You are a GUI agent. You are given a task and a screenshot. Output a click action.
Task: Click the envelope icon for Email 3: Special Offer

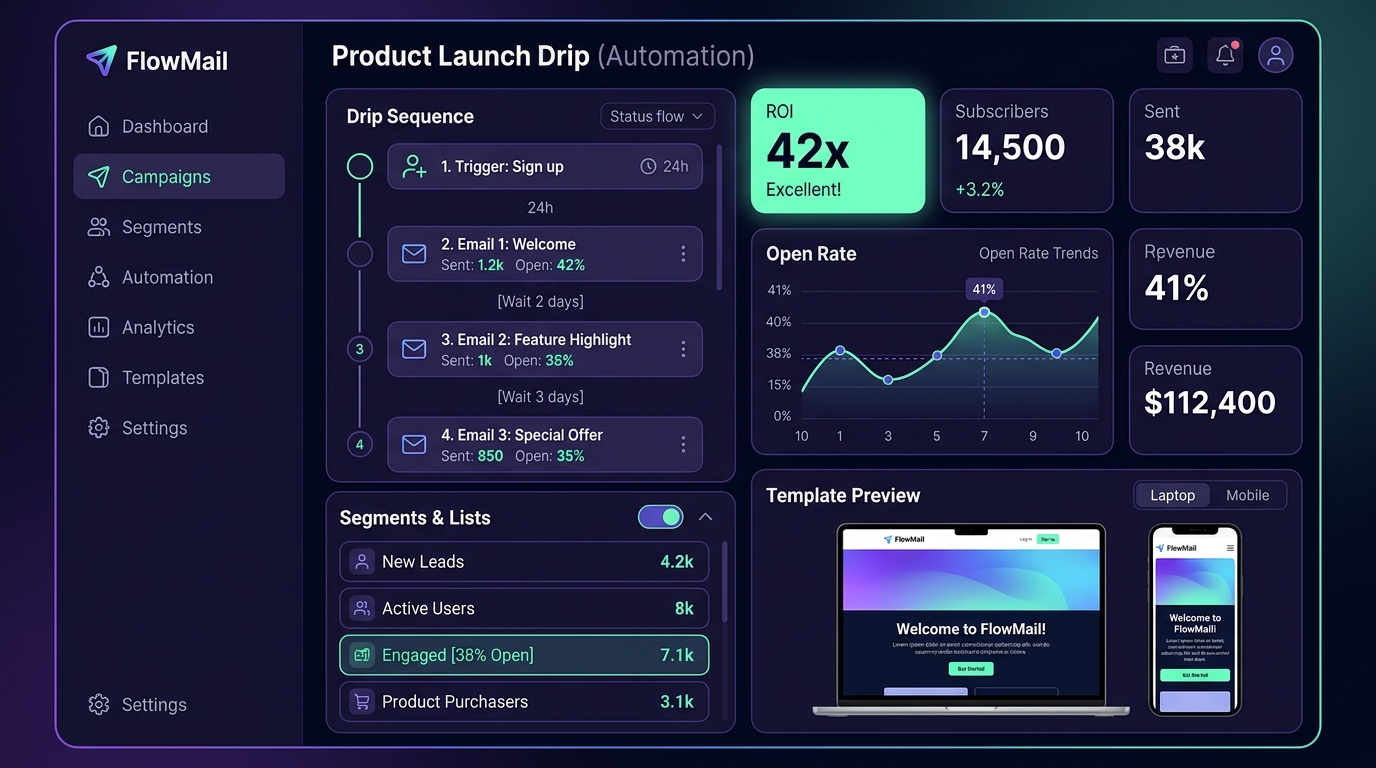click(414, 445)
